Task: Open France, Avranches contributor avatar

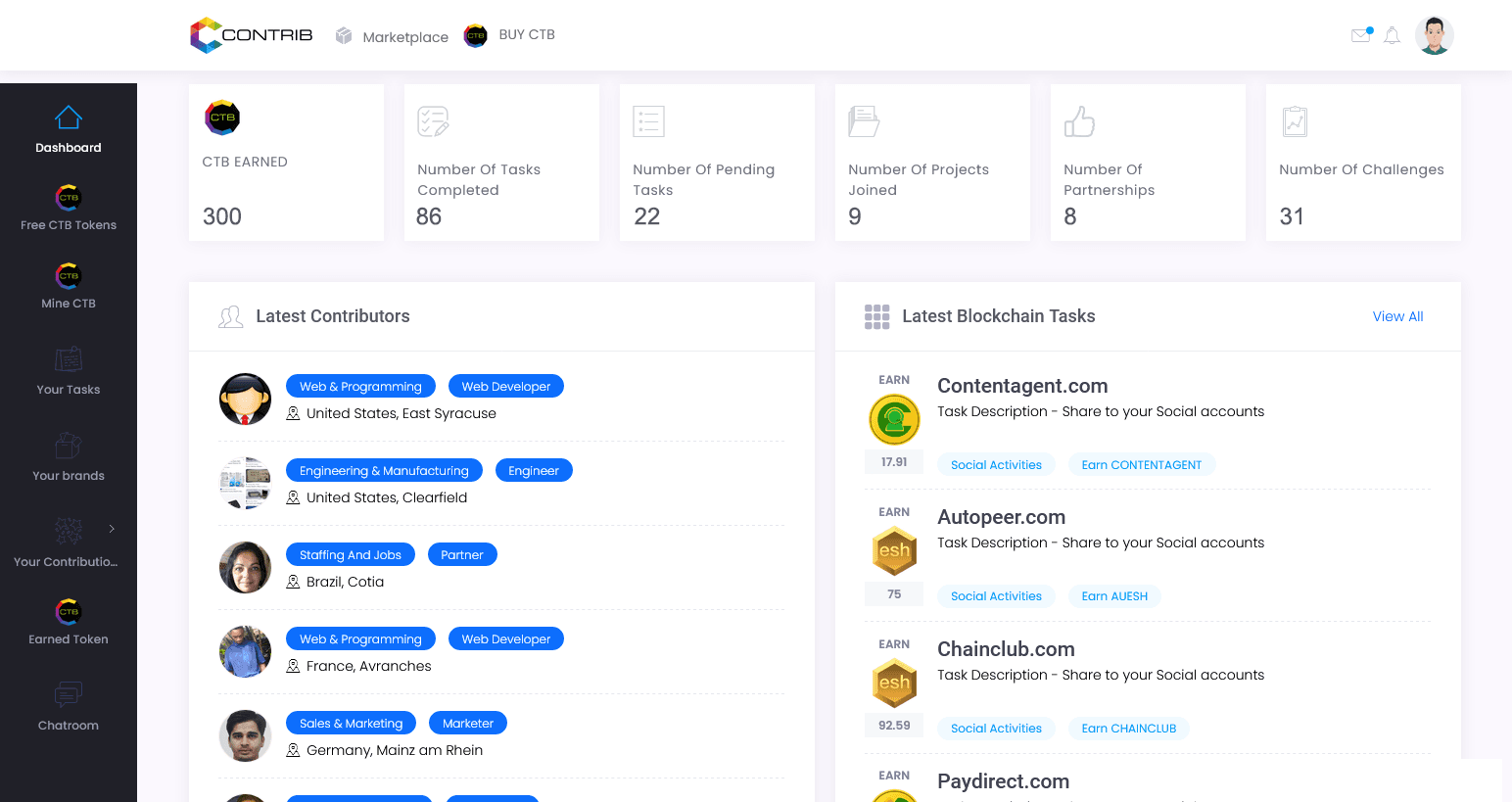Action: pyautogui.click(x=245, y=652)
